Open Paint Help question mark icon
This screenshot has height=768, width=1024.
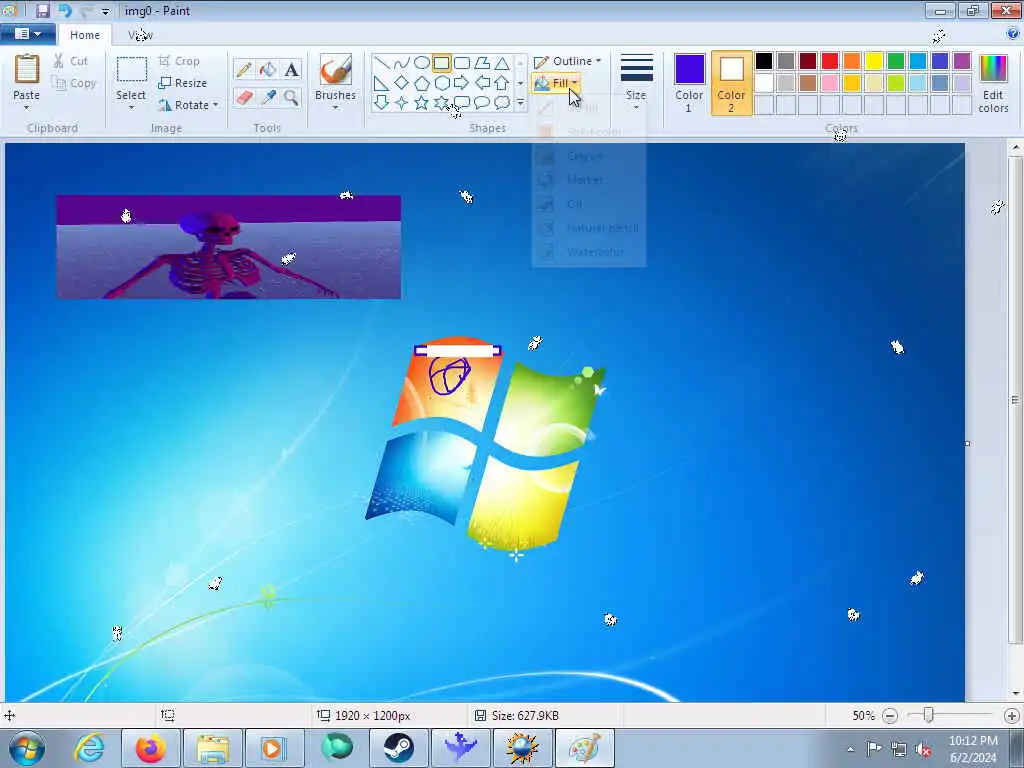[1012, 34]
